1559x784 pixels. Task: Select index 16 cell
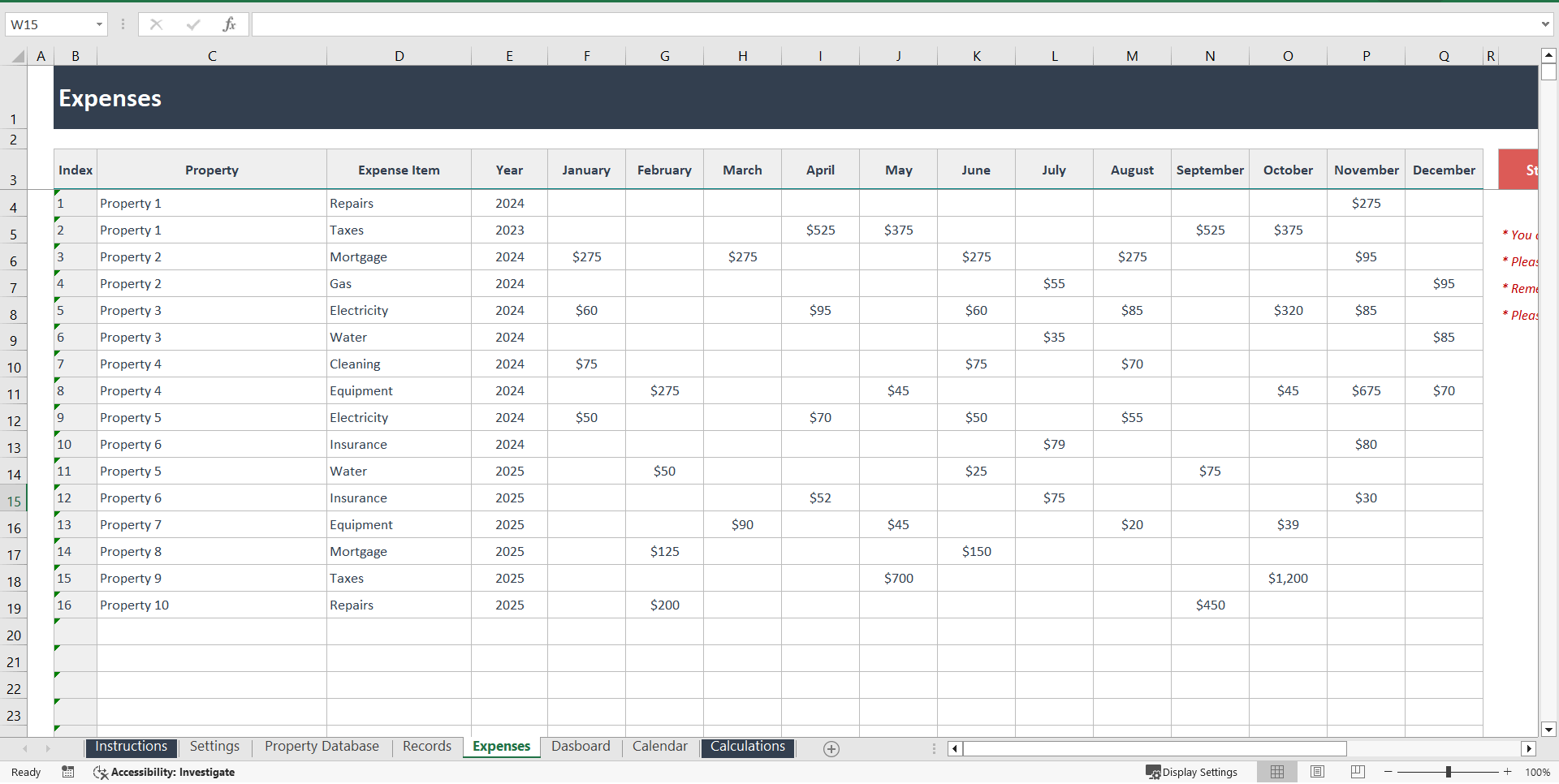pos(76,605)
